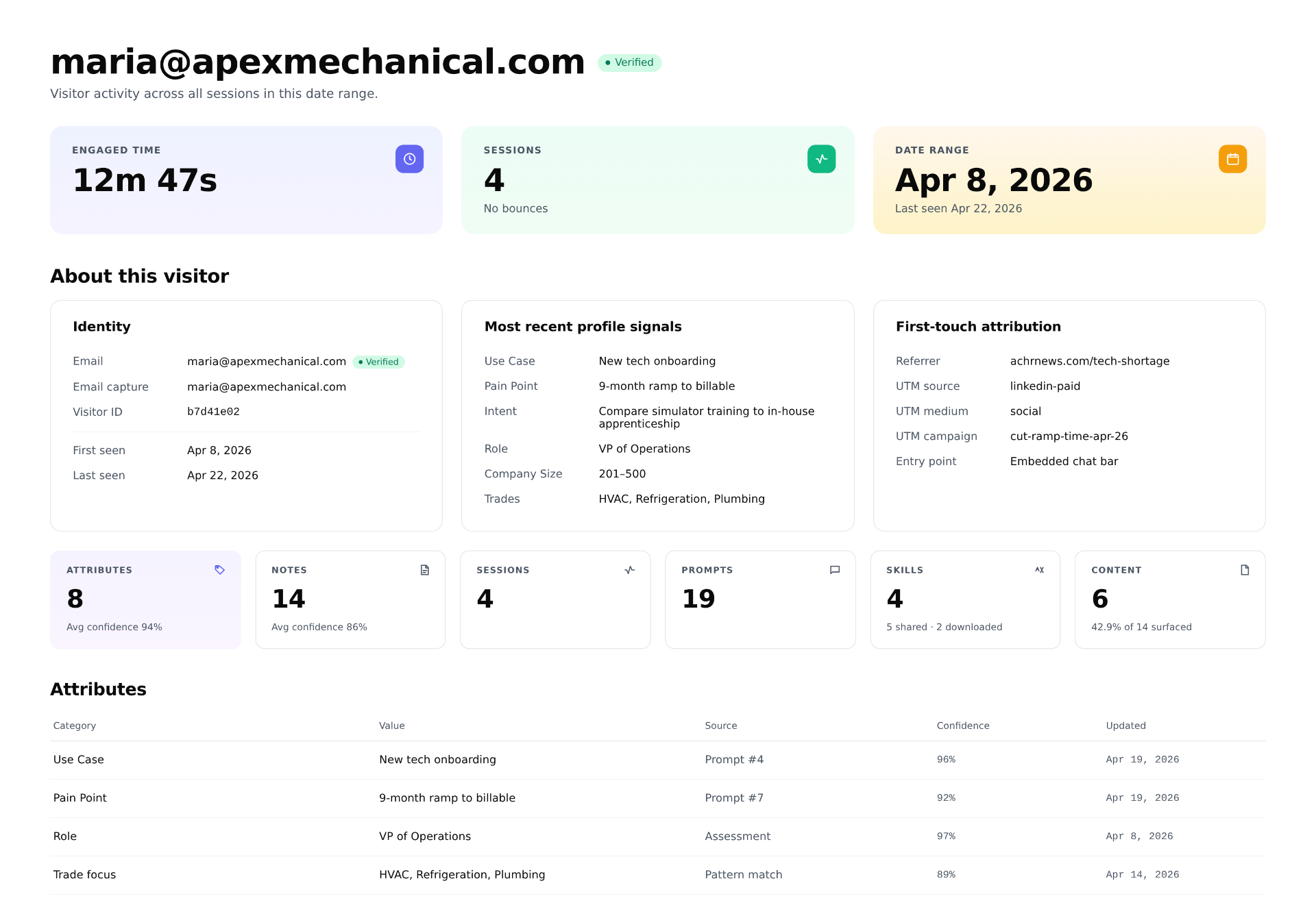The width and height of the screenshot is (1316, 907).
Task: Click the Trades value in profile signals
Action: 681,499
